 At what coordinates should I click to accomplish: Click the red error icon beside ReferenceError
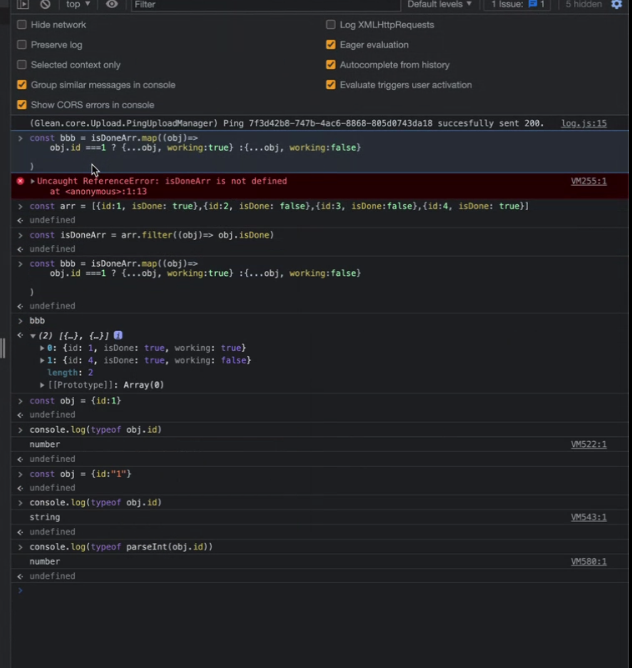20,181
